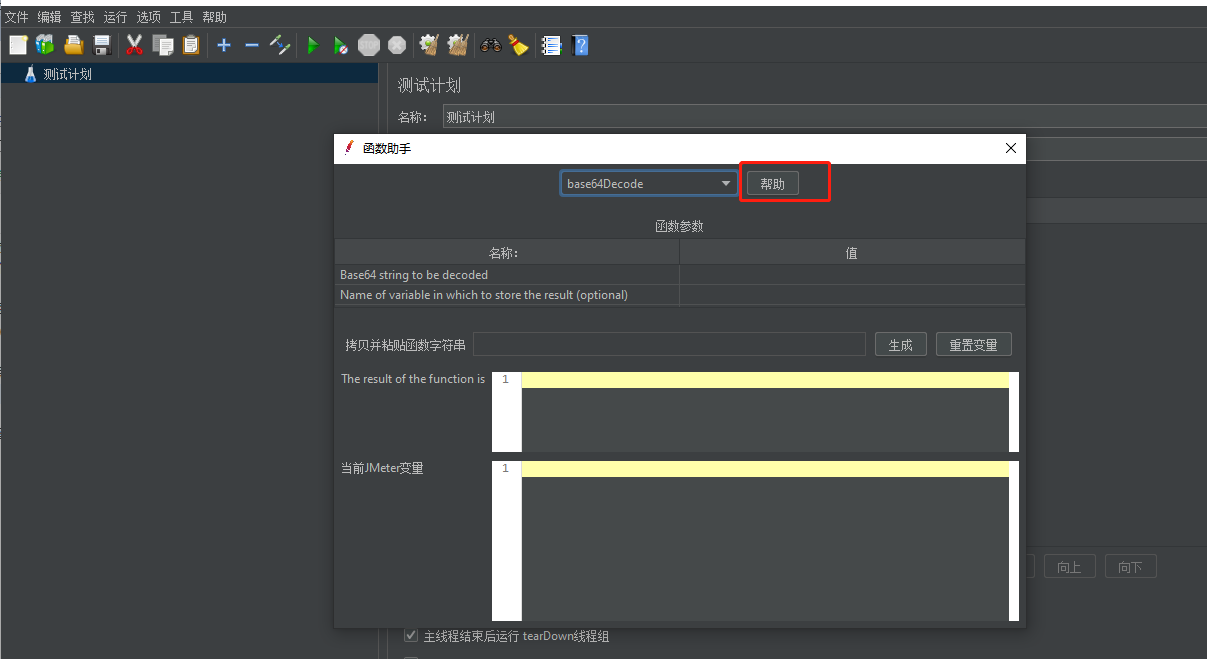Paste using the clipboard icon
Image resolution: width=1207 pixels, height=659 pixels.
pos(191,45)
